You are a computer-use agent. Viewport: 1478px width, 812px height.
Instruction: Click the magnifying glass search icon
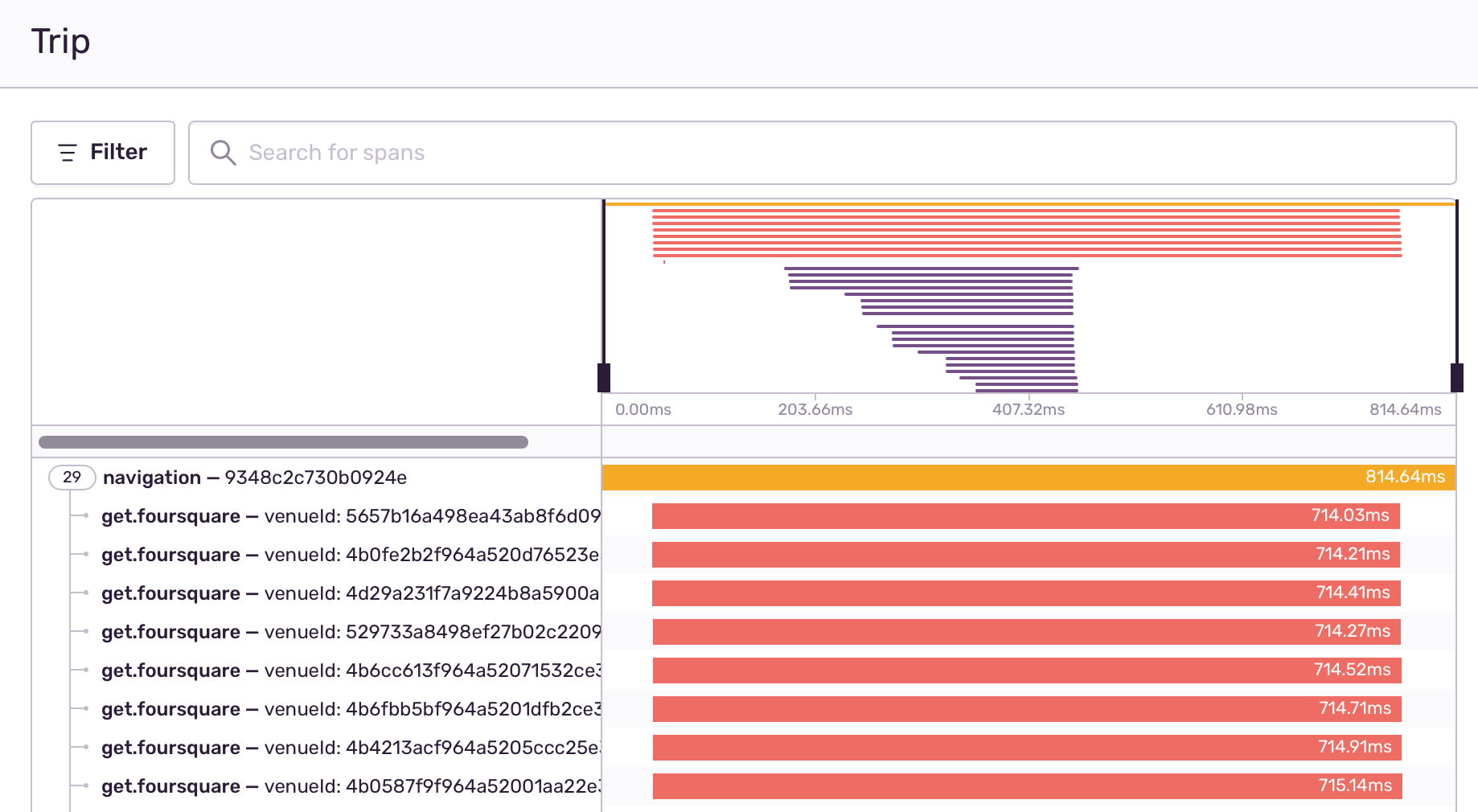click(x=223, y=153)
